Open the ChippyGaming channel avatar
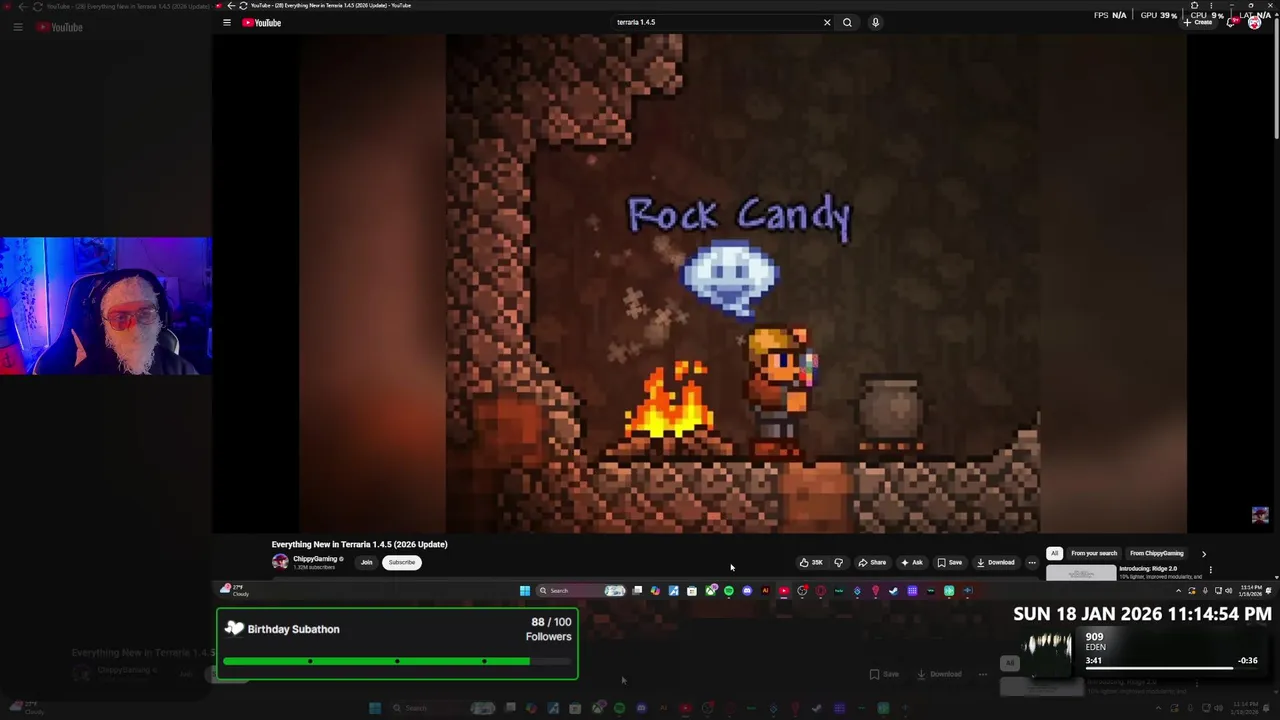The width and height of the screenshot is (1280, 720). pyautogui.click(x=280, y=562)
